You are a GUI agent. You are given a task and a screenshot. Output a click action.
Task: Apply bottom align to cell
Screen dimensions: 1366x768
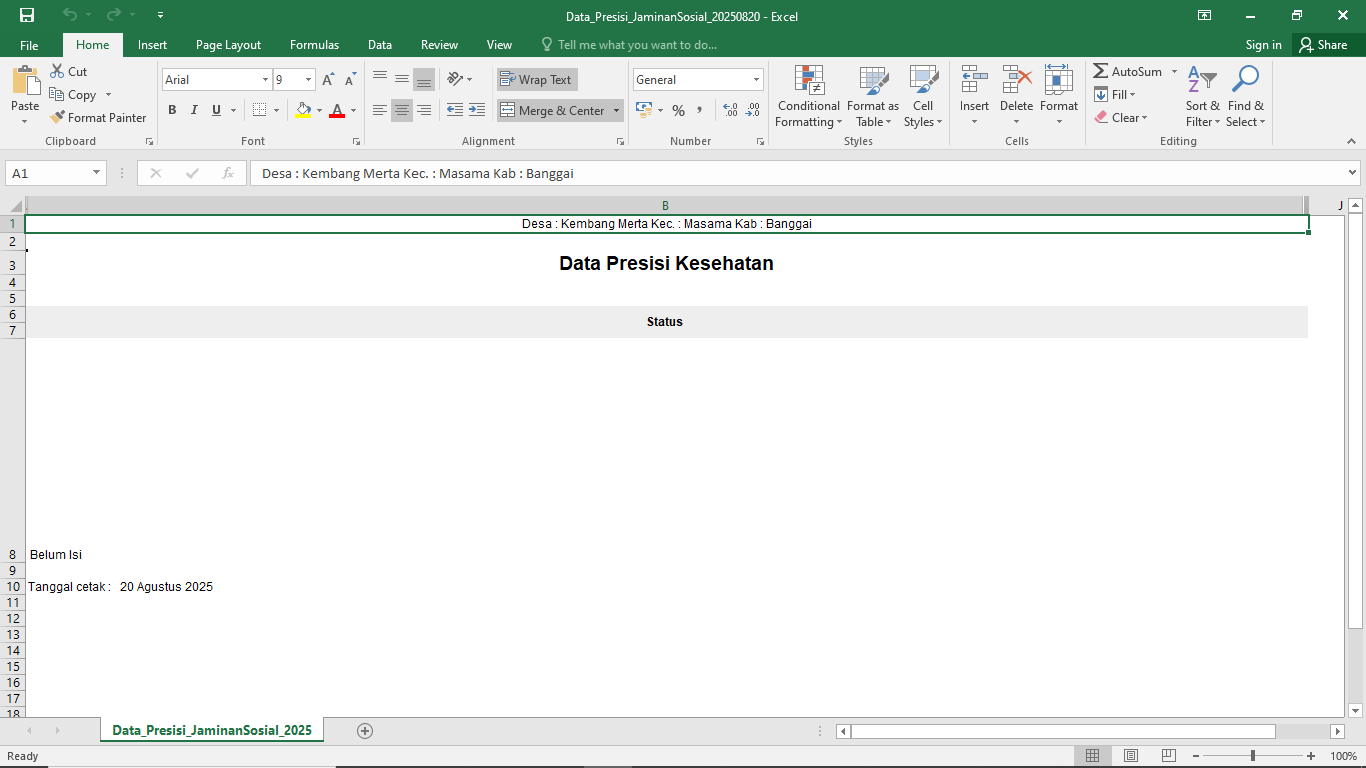pos(424,79)
